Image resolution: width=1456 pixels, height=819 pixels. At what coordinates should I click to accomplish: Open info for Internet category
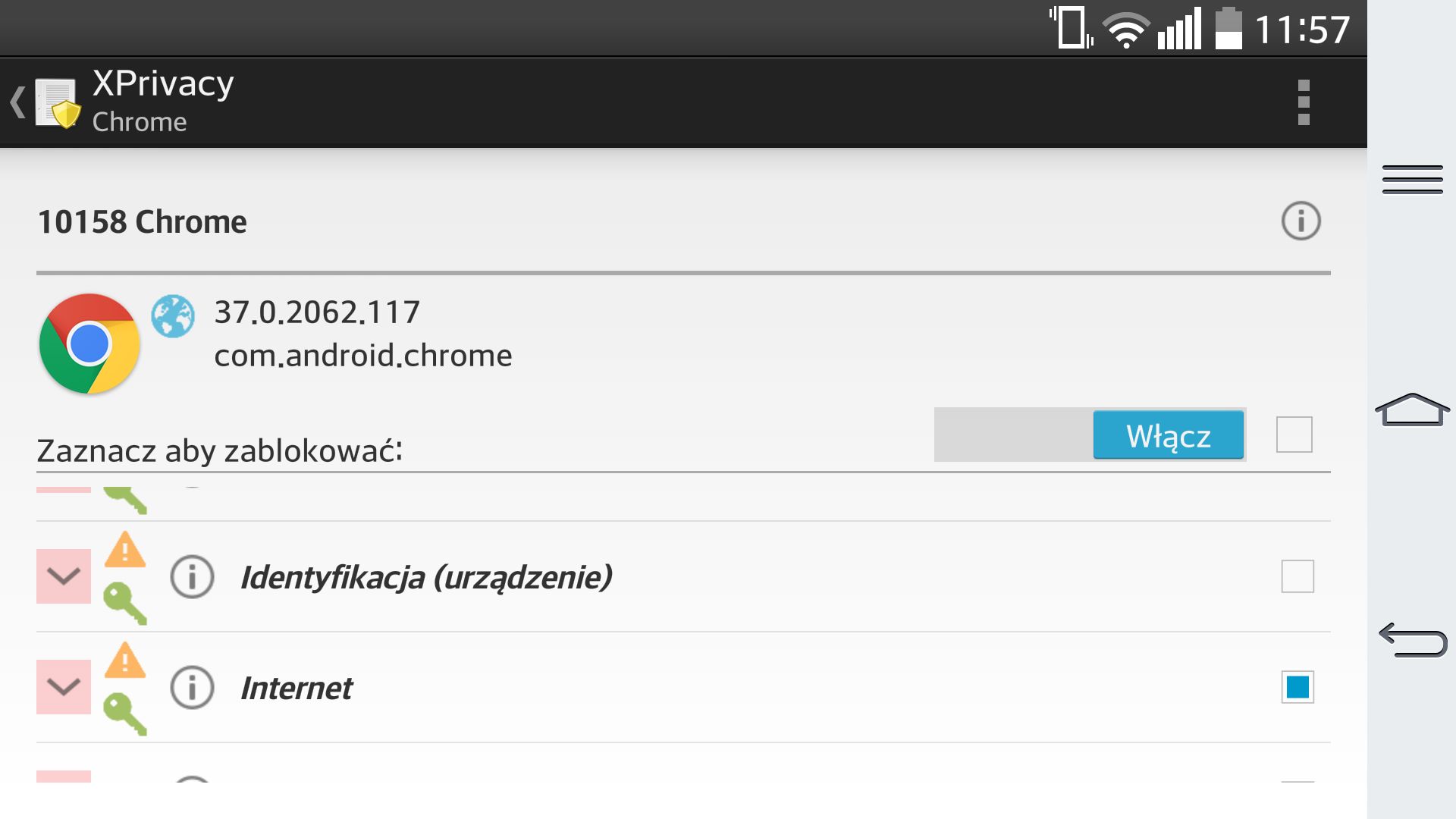coord(192,688)
